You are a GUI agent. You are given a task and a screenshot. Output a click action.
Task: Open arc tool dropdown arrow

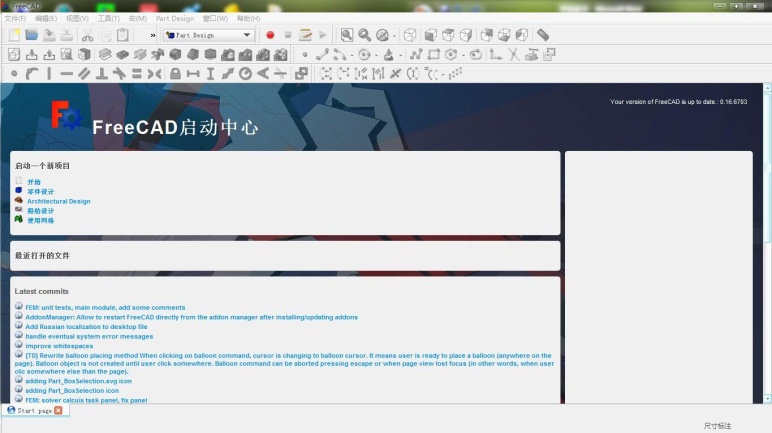click(x=352, y=55)
